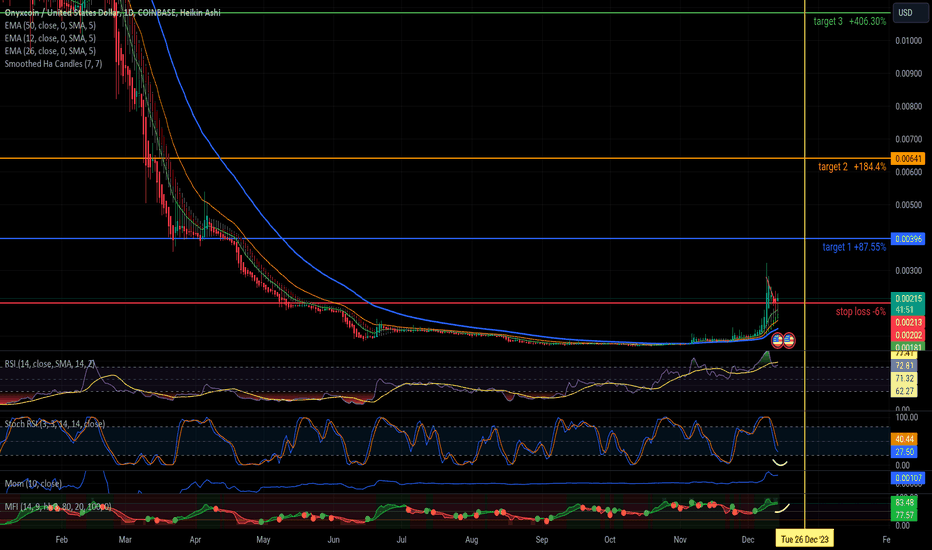Click the Feb label on the time axis
This screenshot has width=932, height=550.
[x=61, y=539]
